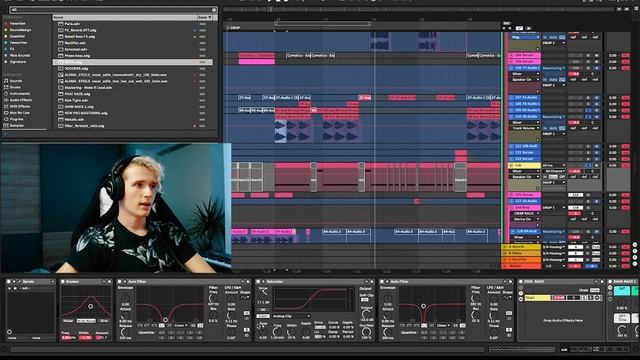This screenshot has height=360, width=640.
Task: Click the DROP locator in arrangement
Action: tap(233, 28)
